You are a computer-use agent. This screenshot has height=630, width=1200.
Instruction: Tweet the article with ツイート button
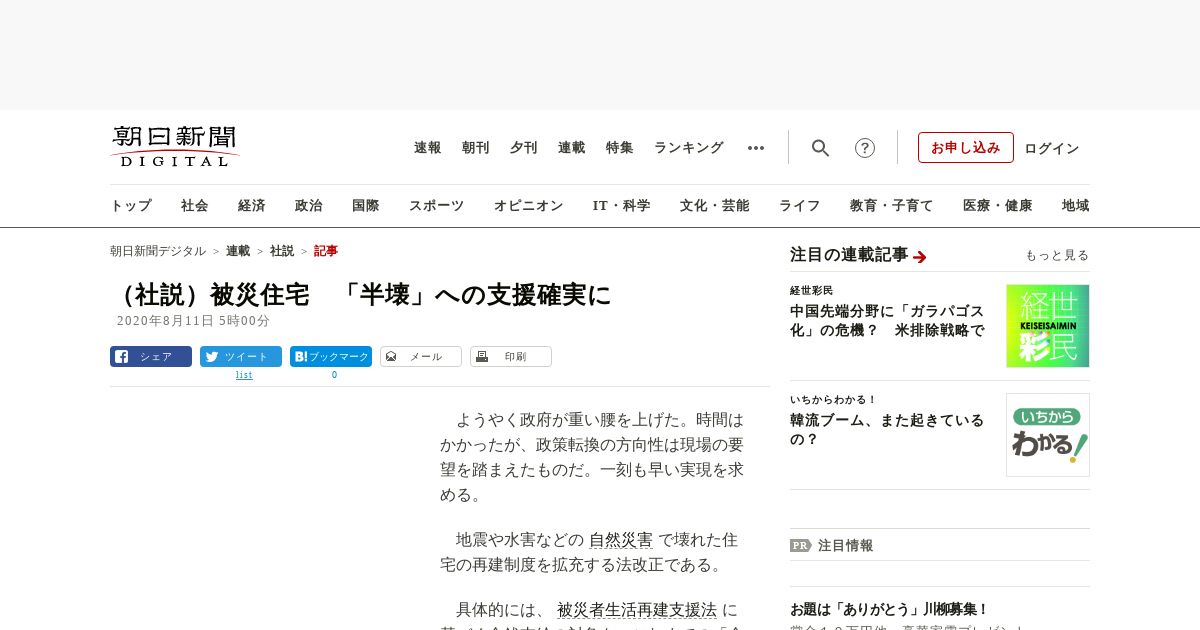(x=241, y=356)
